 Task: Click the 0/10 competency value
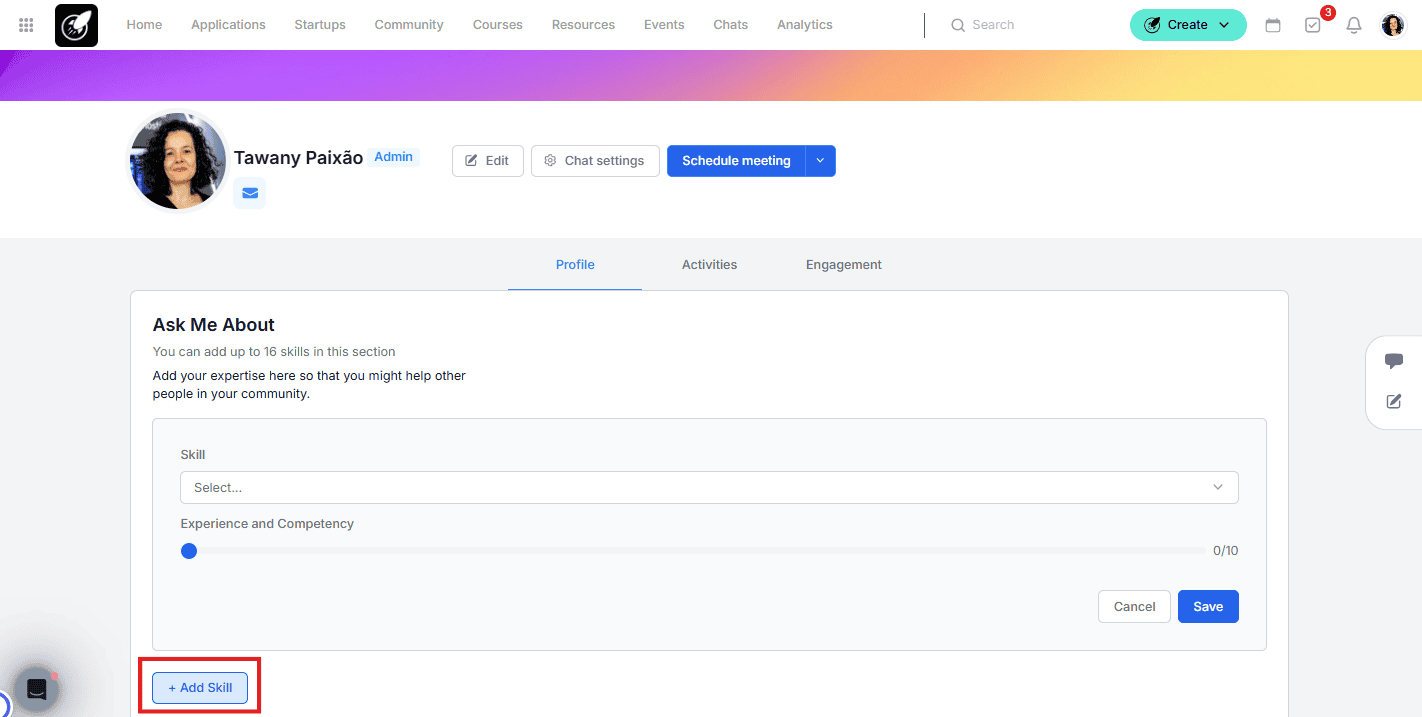click(x=1225, y=551)
